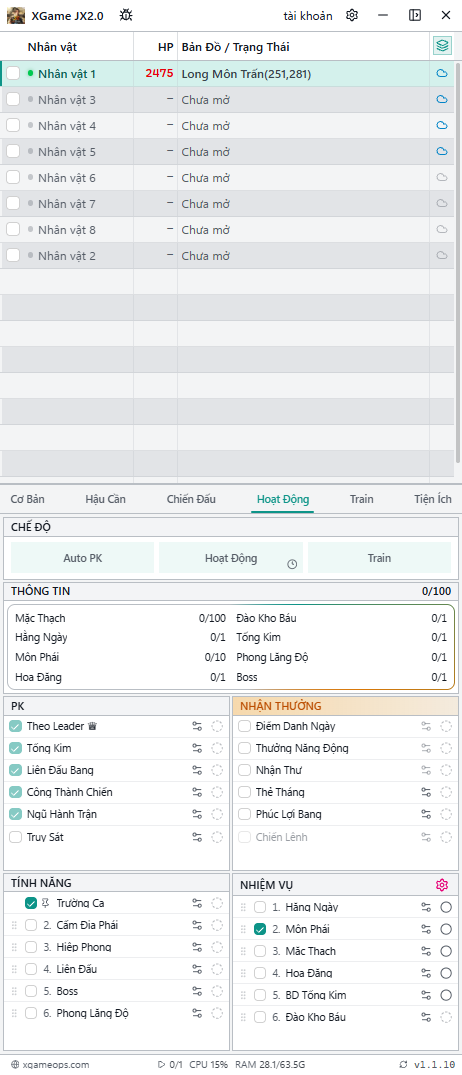462x1075 pixels.
Task: Tick the checkbox for Nhân vật 4
Action: [13, 125]
